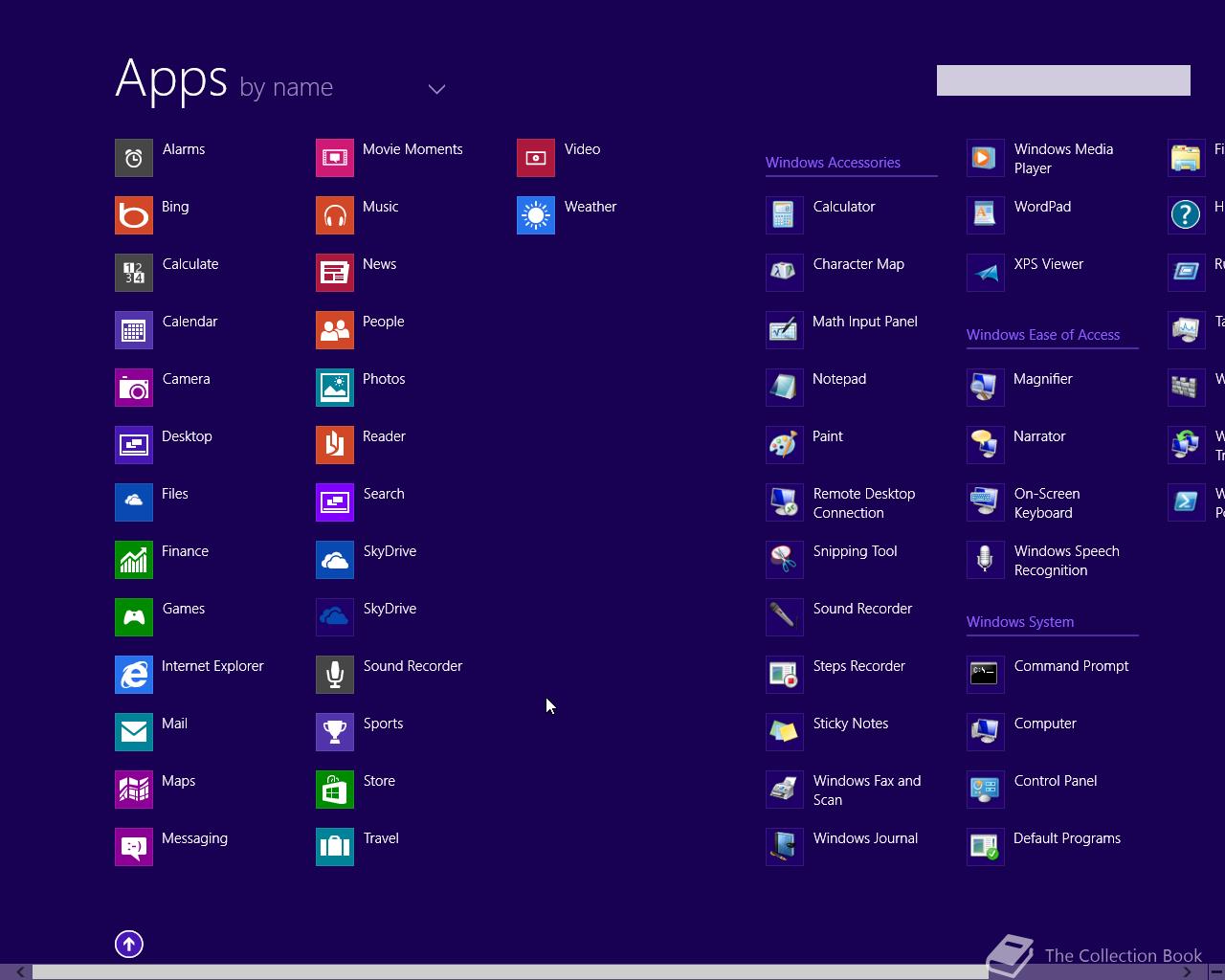Image resolution: width=1225 pixels, height=980 pixels.
Task: Open the Search app icon
Action: [x=335, y=502]
